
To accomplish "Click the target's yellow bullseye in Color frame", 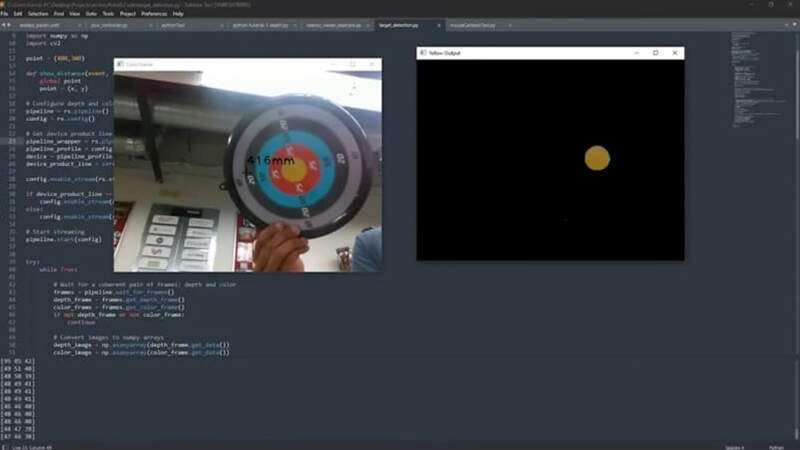I will 294,170.
